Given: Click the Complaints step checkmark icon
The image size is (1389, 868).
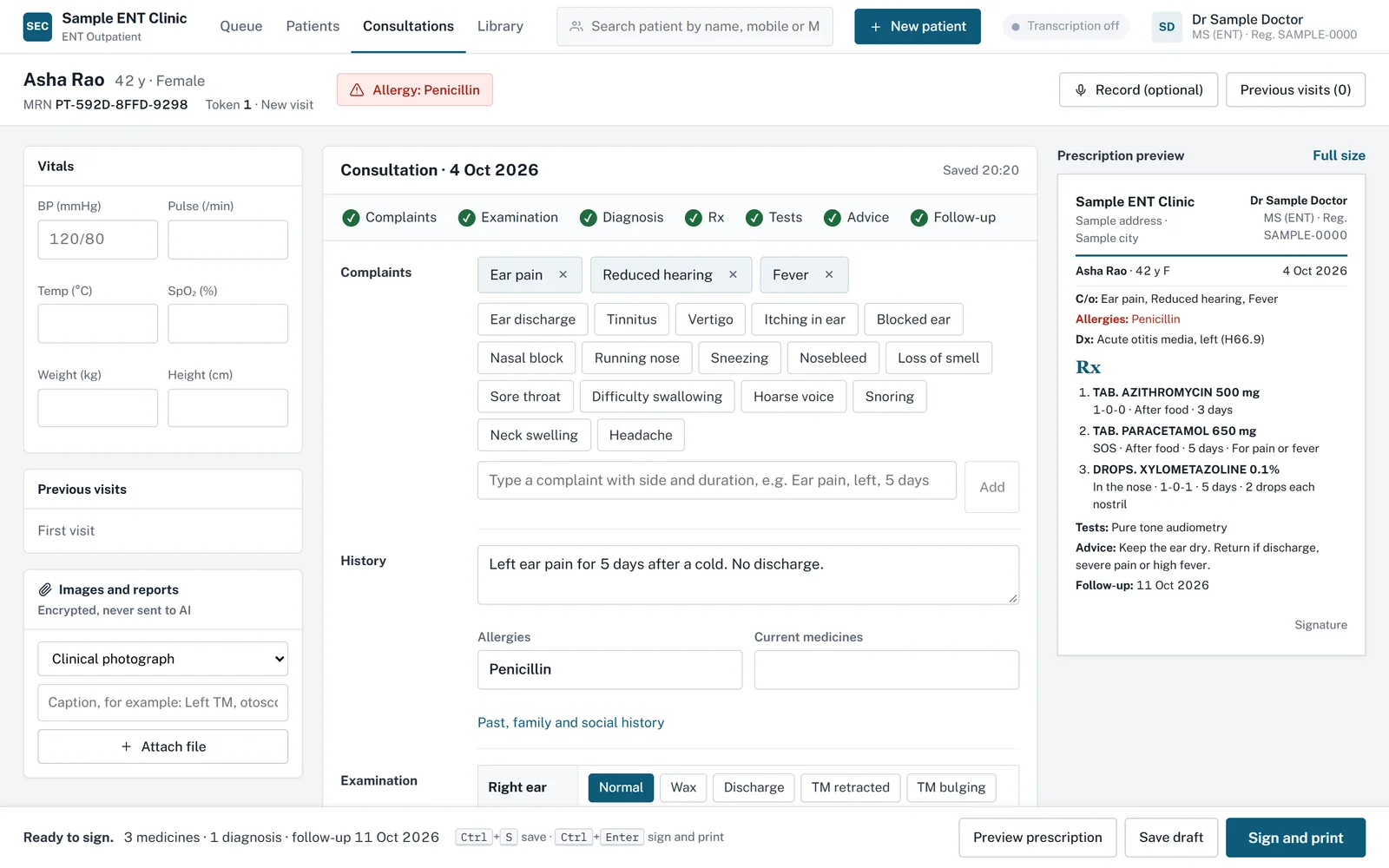Looking at the screenshot, I should pos(351,218).
